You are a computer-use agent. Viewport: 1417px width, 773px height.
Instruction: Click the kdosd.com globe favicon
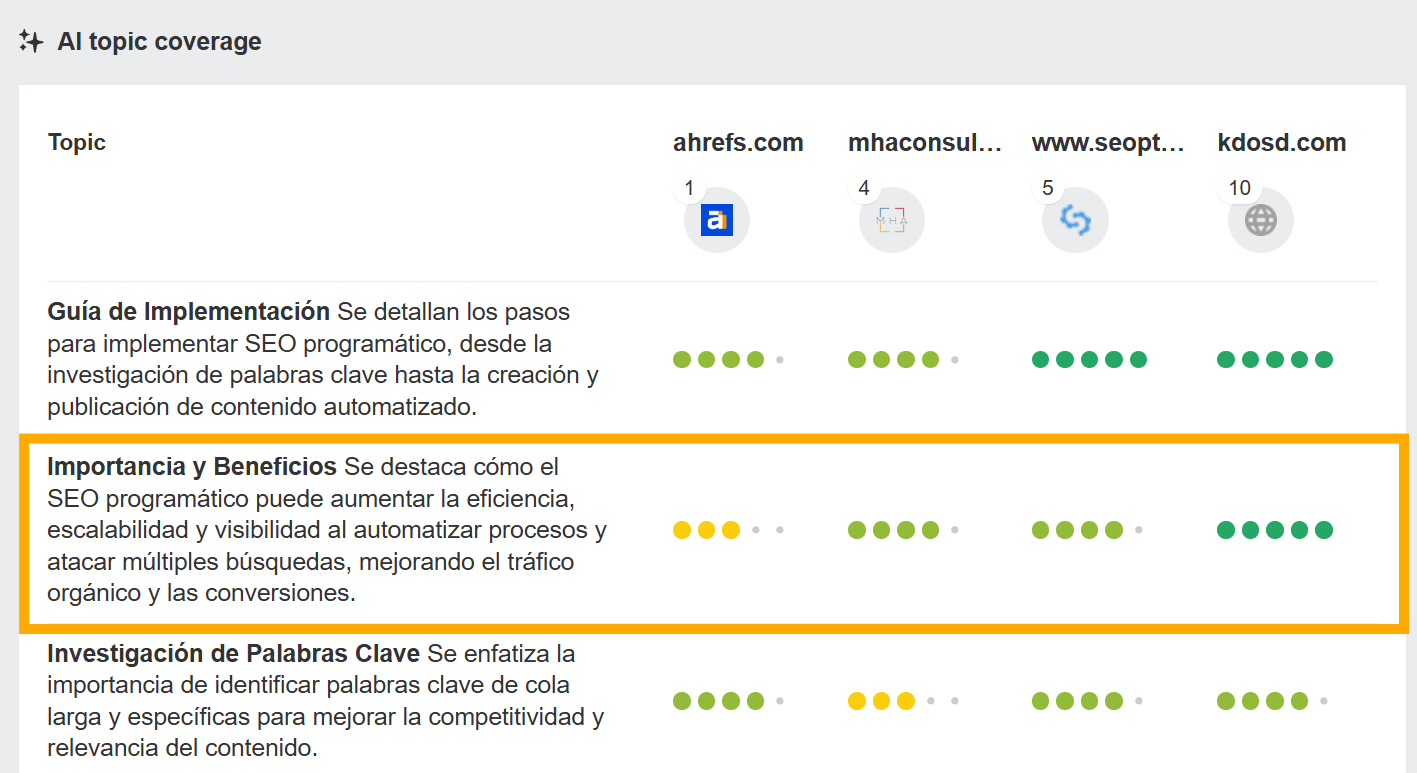(1259, 218)
